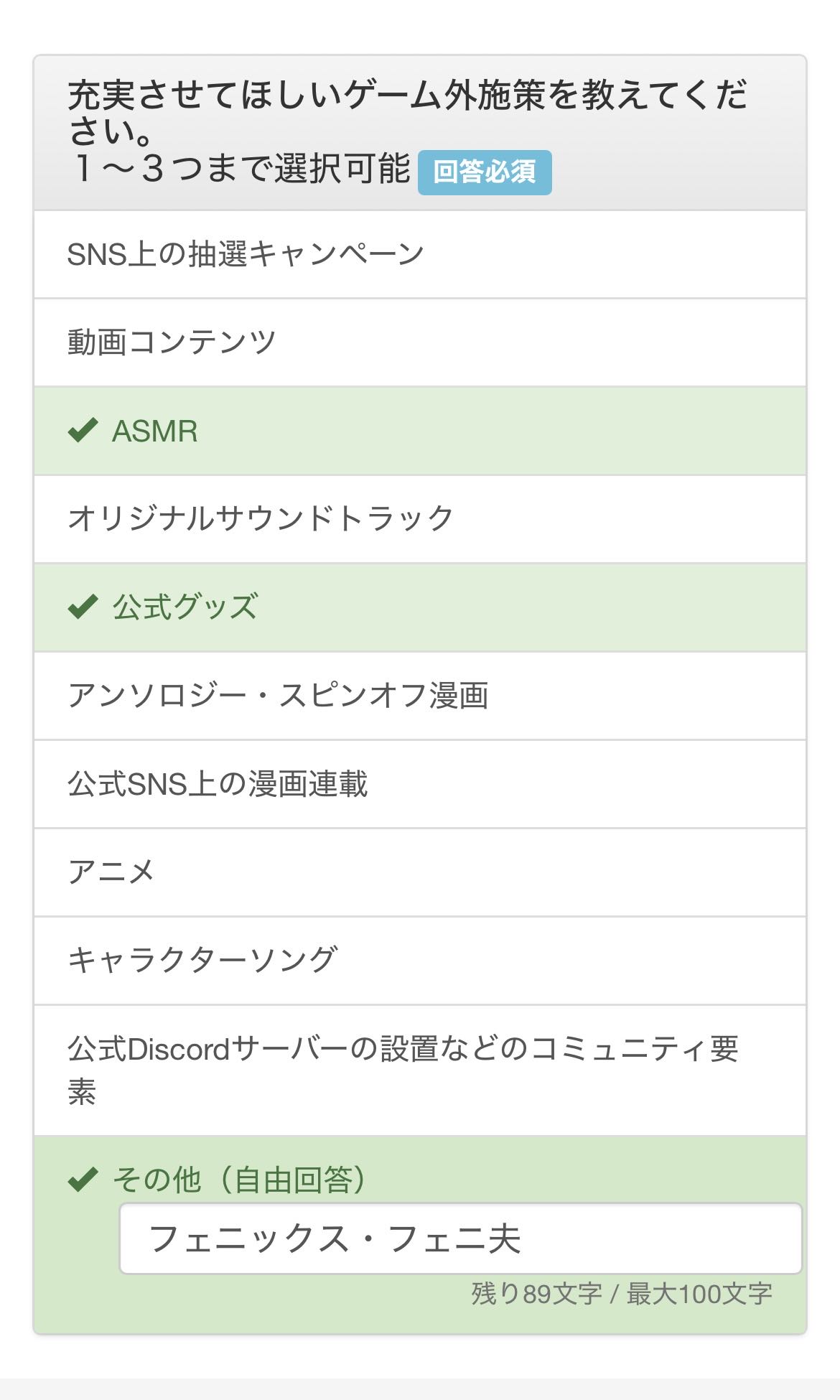The width and height of the screenshot is (840, 1400).
Task: Choose the キャラクターソング option
Action: (202, 960)
